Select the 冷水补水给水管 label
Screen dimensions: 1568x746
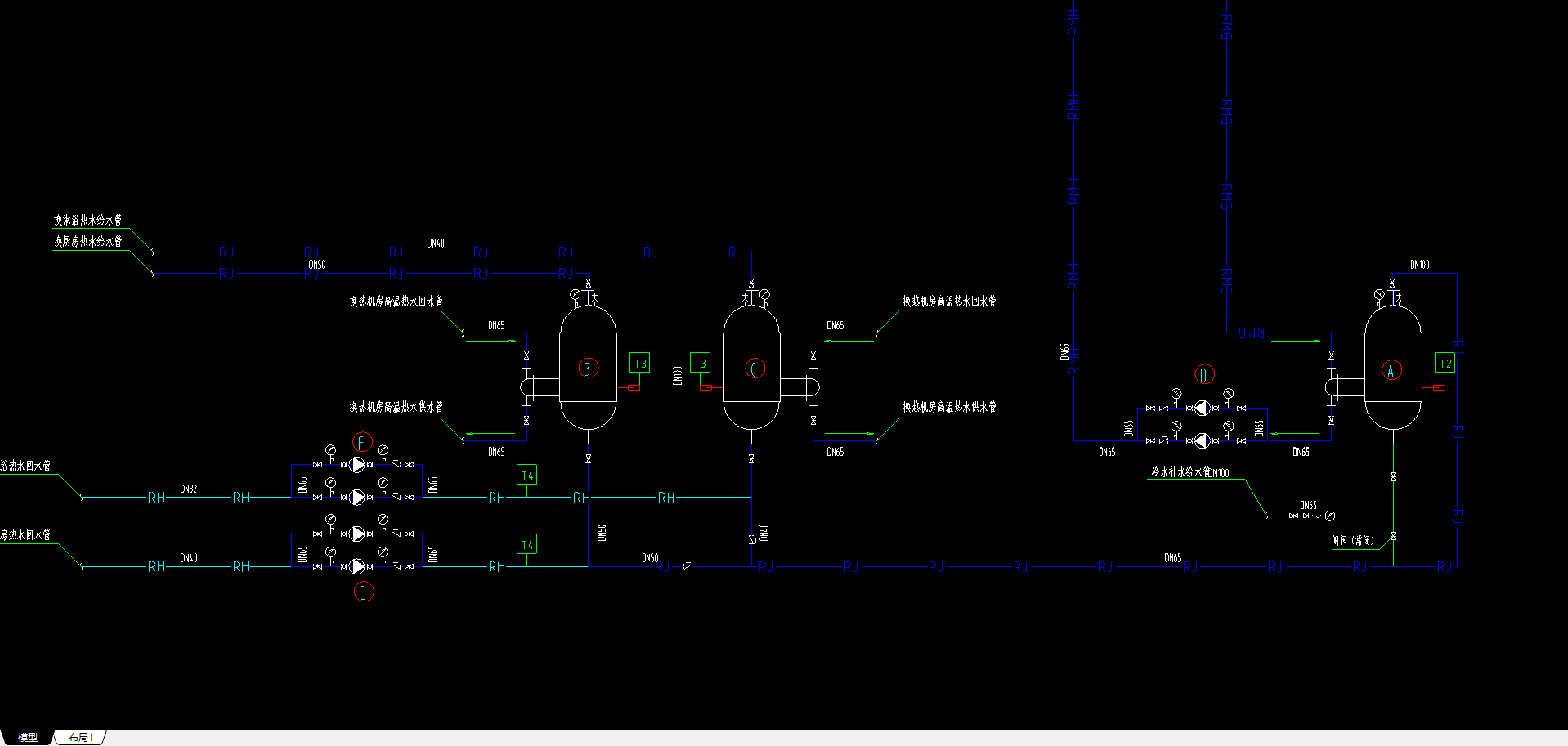[1181, 472]
